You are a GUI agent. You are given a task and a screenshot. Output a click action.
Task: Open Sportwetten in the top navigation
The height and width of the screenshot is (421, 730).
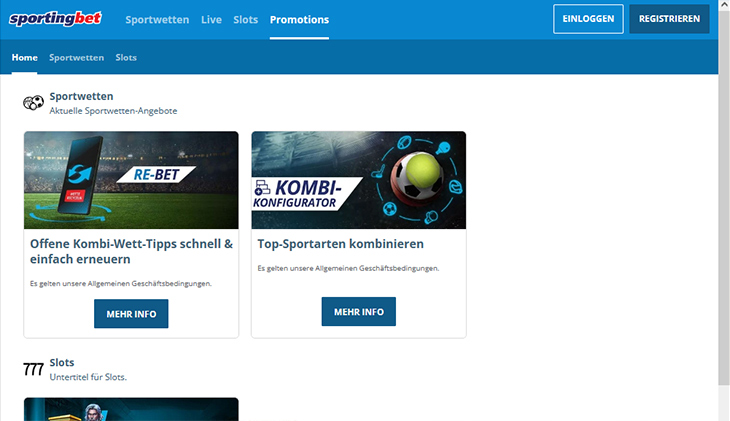(x=157, y=20)
